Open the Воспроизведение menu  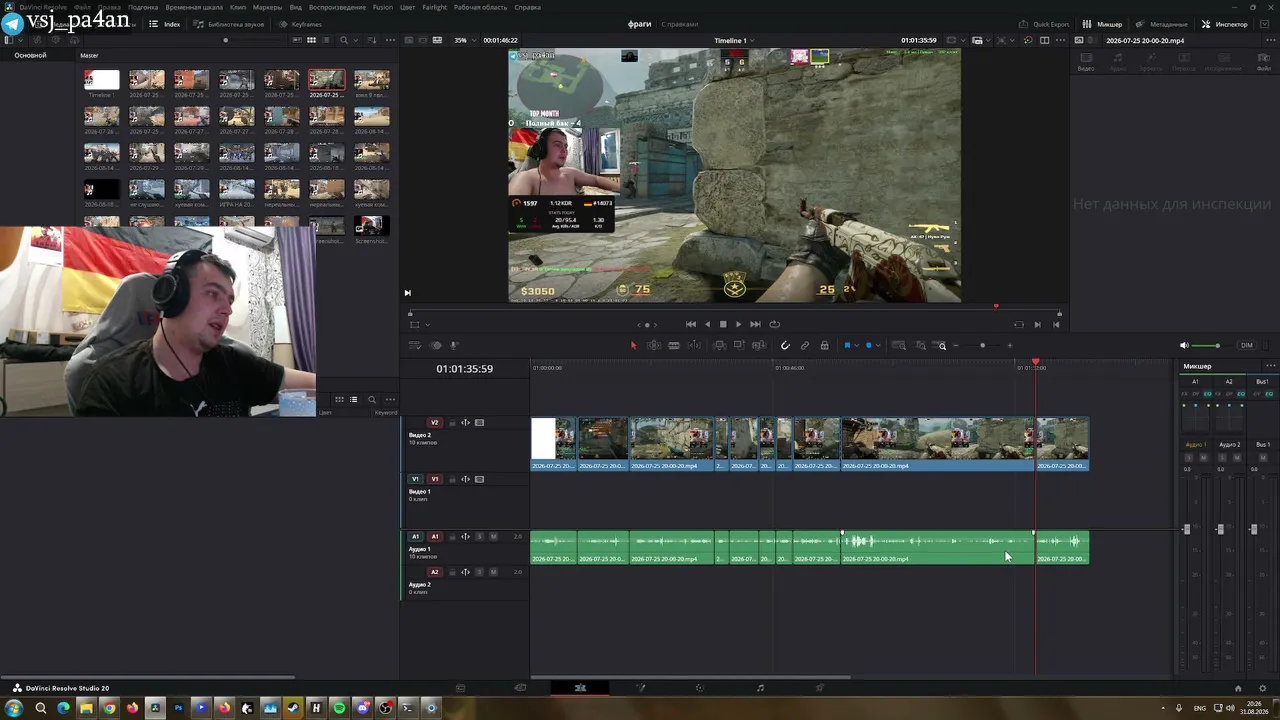(337, 7)
